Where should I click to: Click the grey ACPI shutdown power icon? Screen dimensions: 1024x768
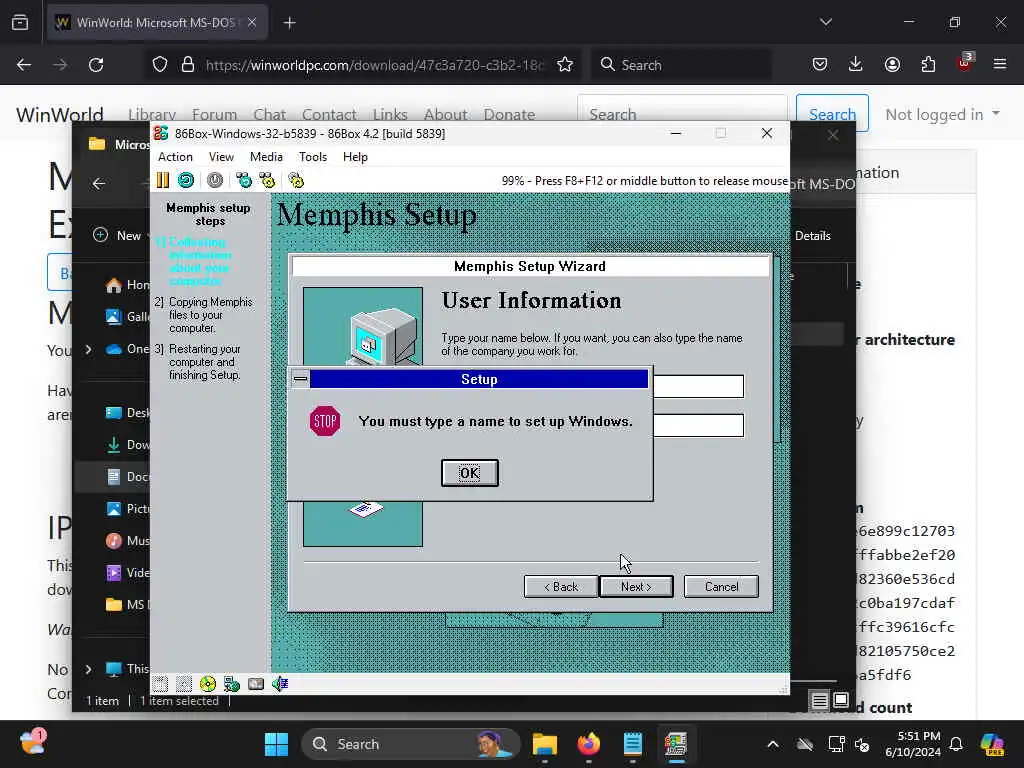pyautogui.click(x=215, y=180)
